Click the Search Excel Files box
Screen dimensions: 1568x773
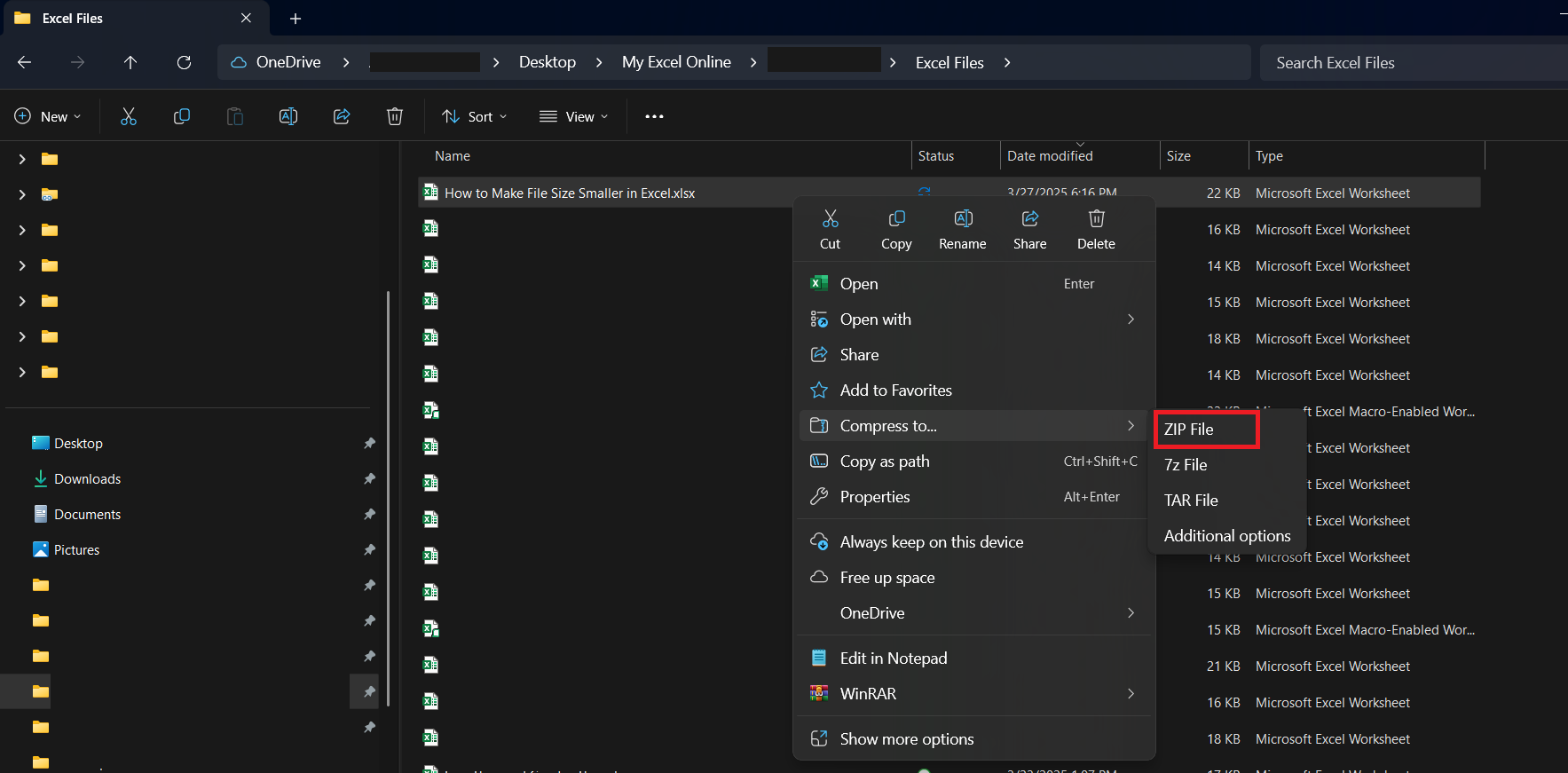(1414, 62)
